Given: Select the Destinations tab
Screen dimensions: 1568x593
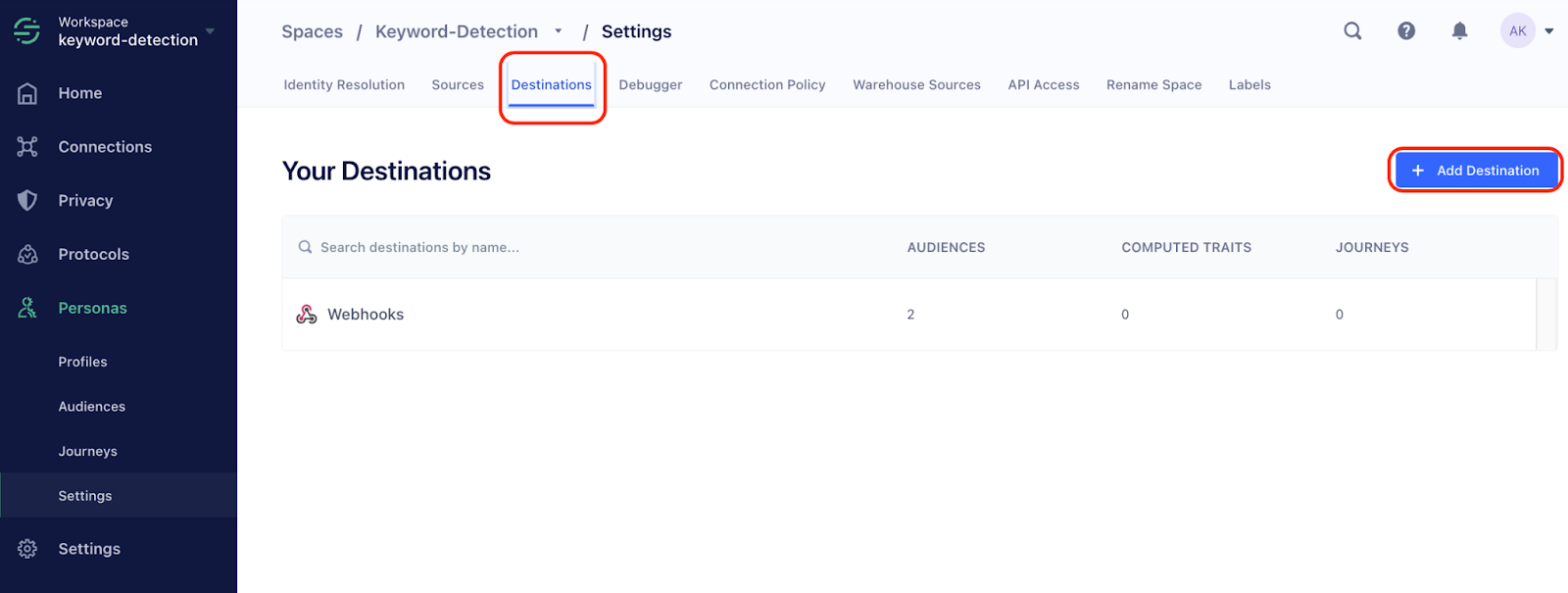Looking at the screenshot, I should (x=552, y=85).
